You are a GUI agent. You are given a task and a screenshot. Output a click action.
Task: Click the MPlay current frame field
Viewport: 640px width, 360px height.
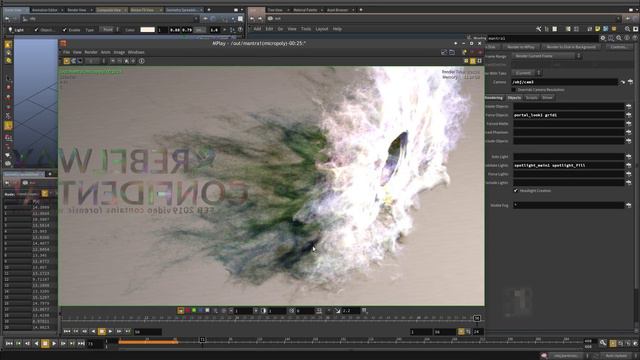[148, 332]
